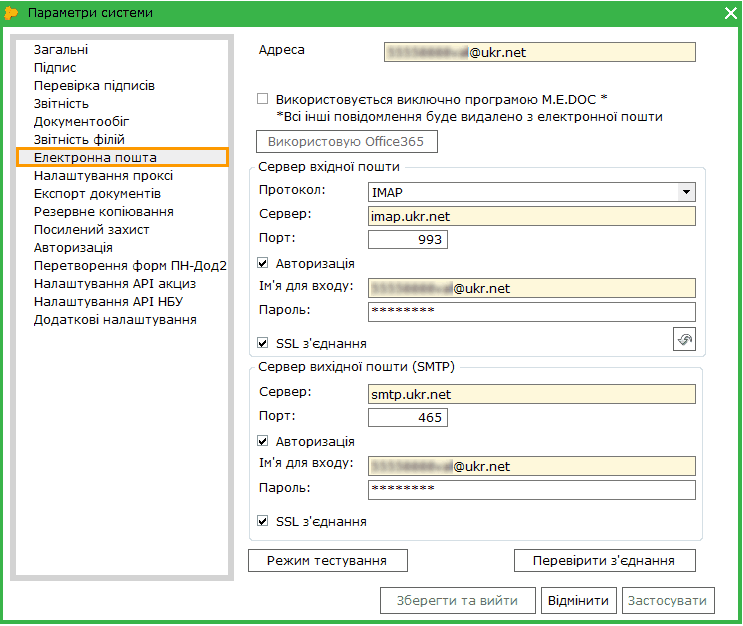Screen dimensions: 743x626
Task: Open the Підпис settings section
Action: tap(55, 67)
